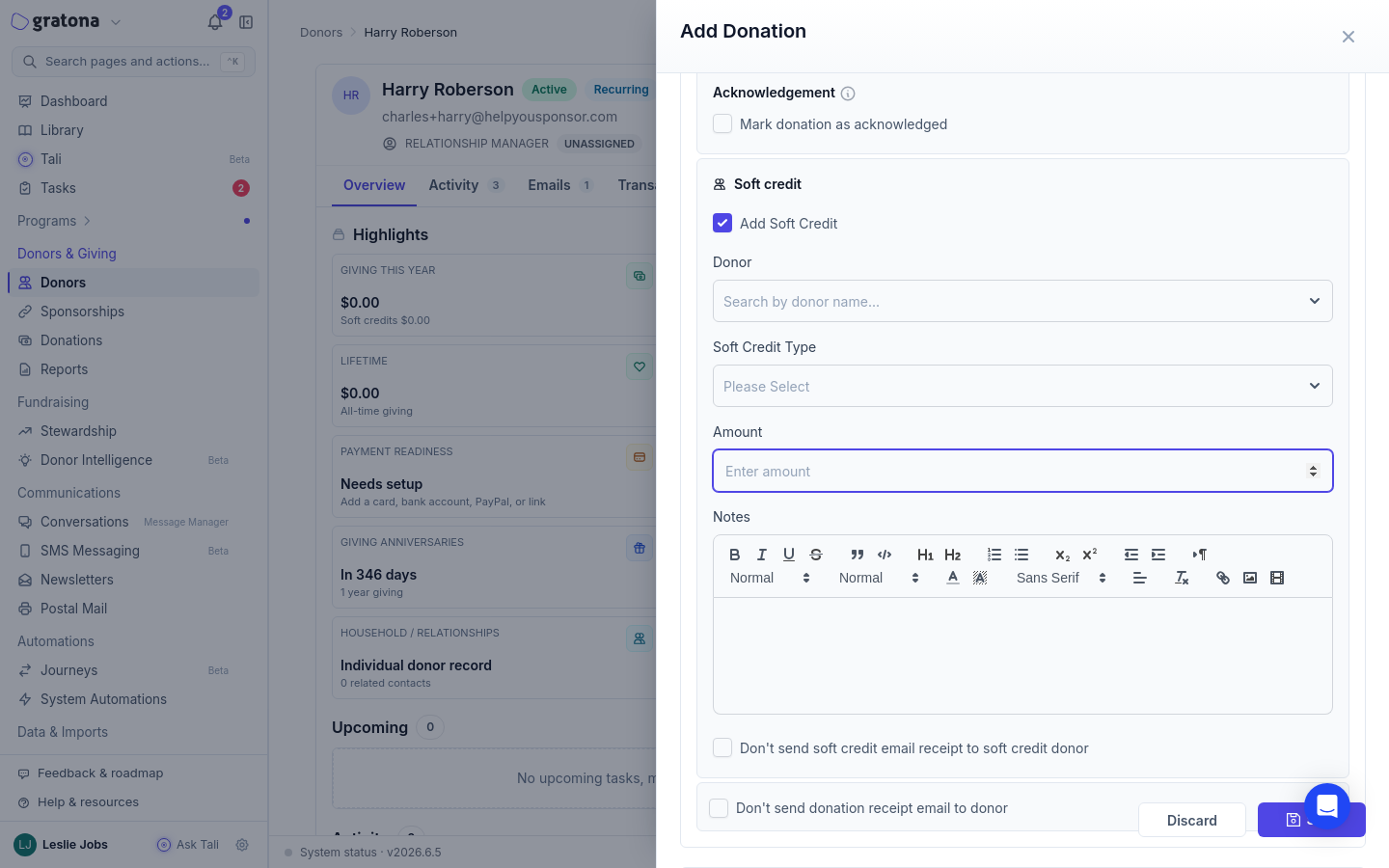Uncheck Add Soft Credit checkbox
Screen dimensions: 1389x868
pyautogui.click(x=722, y=223)
